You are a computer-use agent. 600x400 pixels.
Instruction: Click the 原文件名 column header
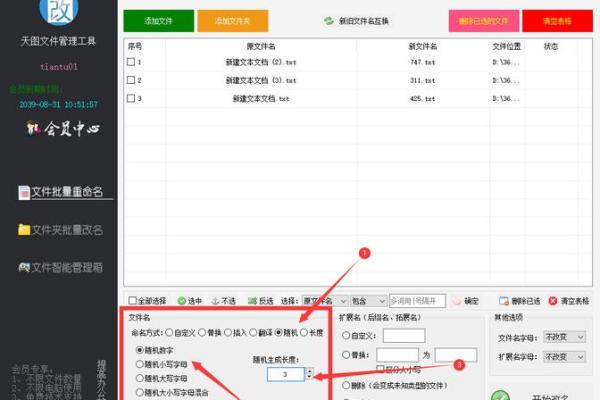(x=261, y=46)
